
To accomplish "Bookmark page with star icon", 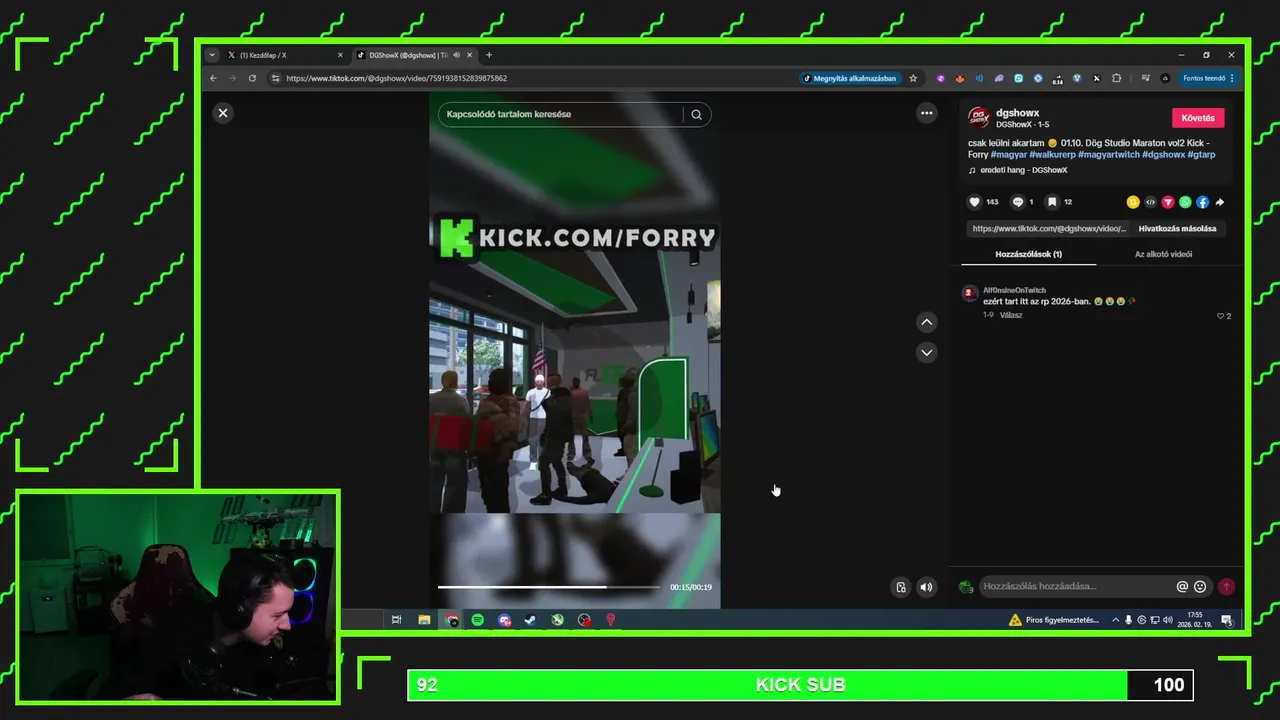I will pyautogui.click(x=913, y=78).
